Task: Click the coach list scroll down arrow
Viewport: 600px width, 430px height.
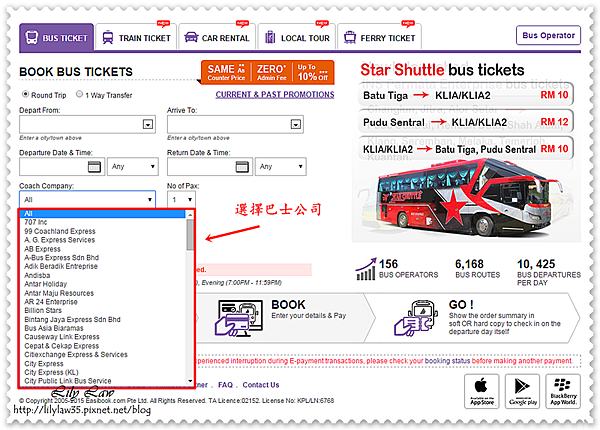Action: 190,381
